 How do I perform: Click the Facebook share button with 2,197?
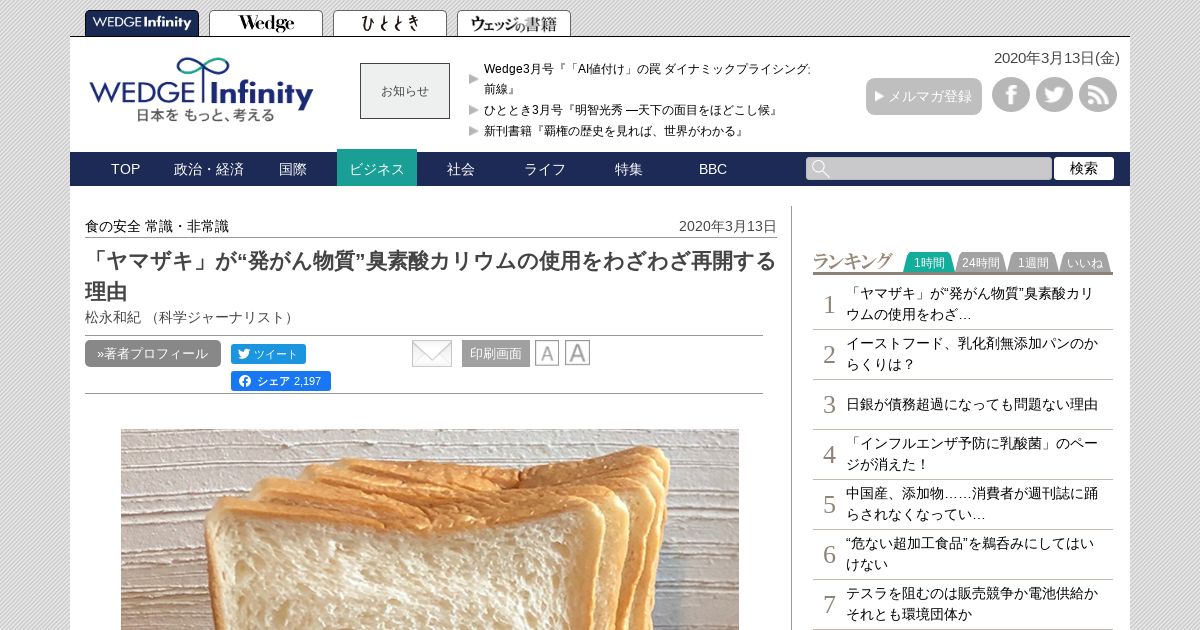pos(281,381)
